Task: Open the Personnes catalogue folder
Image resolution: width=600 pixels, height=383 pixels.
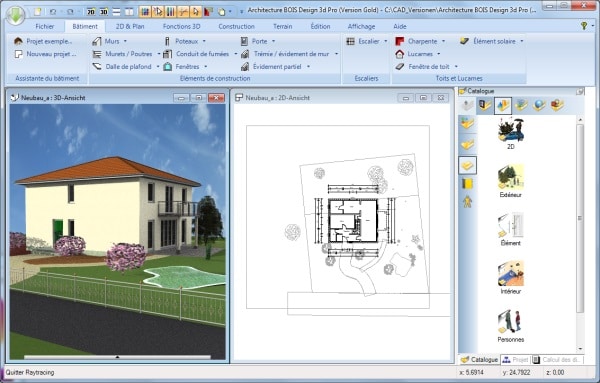Action: point(510,326)
